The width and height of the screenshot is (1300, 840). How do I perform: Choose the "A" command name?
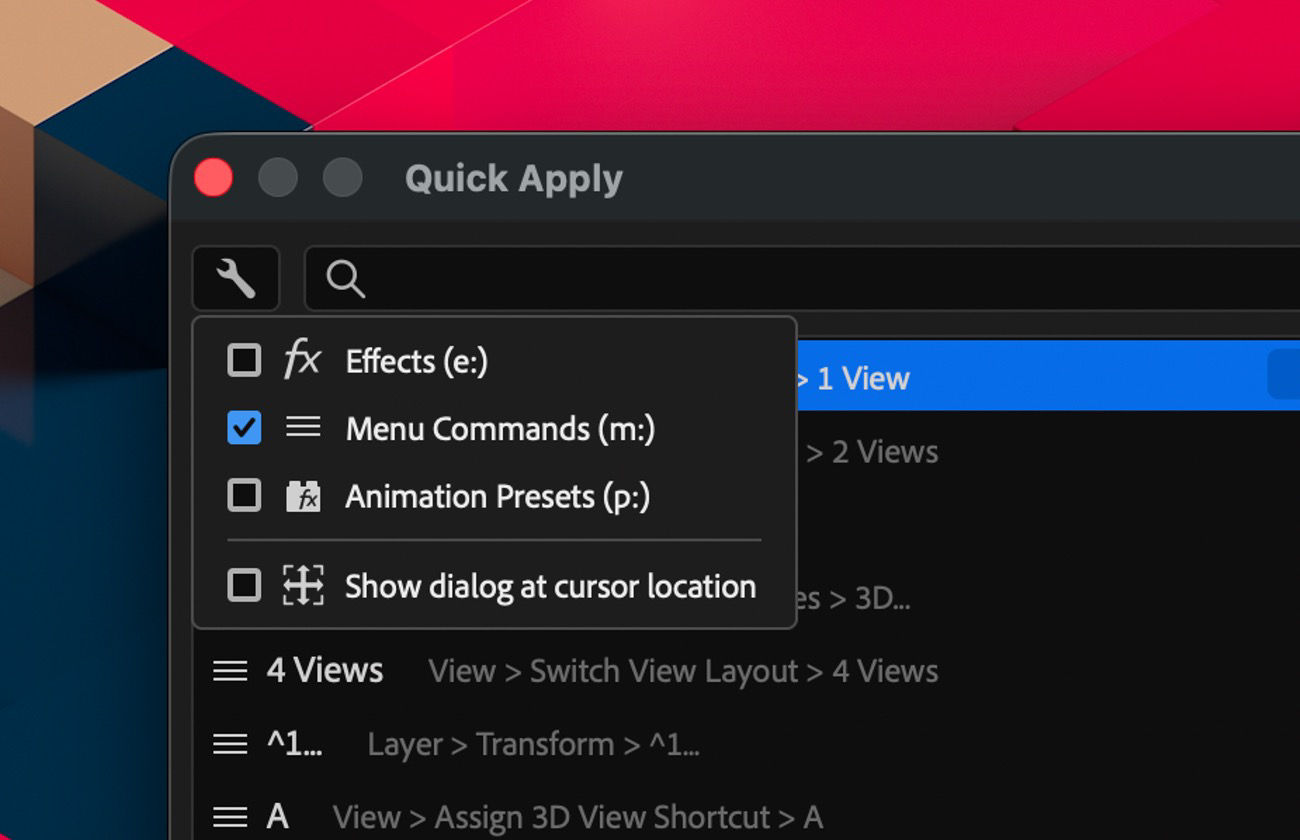(x=278, y=817)
